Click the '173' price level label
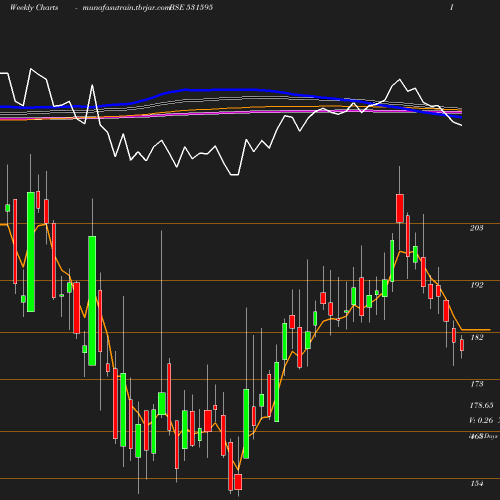The height and width of the screenshot is (500, 500). [x=477, y=384]
